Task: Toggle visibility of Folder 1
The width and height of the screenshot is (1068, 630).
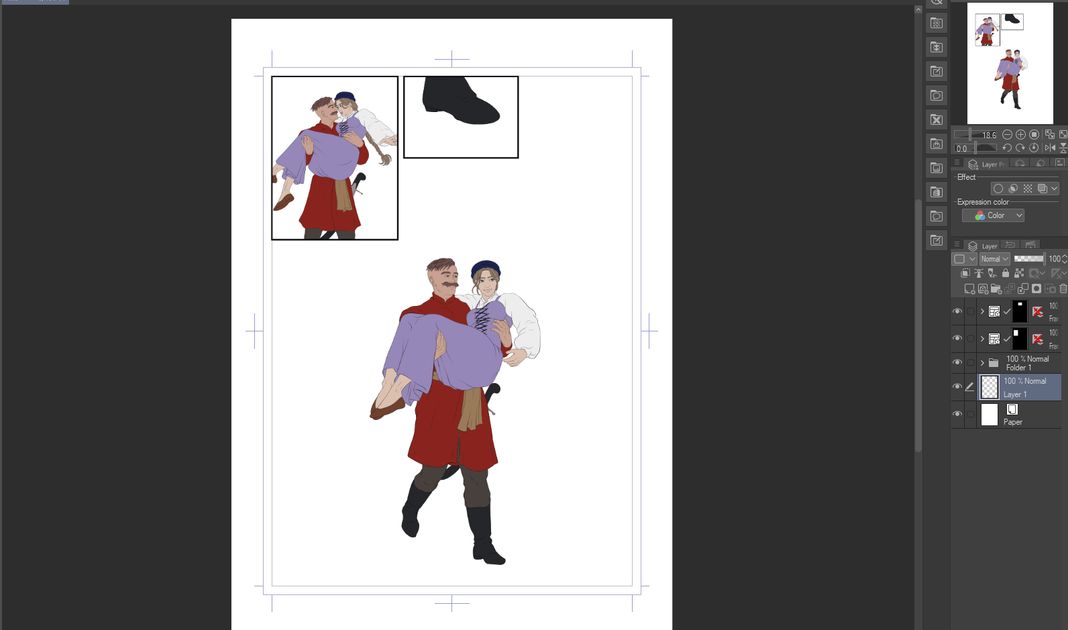Action: (x=957, y=362)
